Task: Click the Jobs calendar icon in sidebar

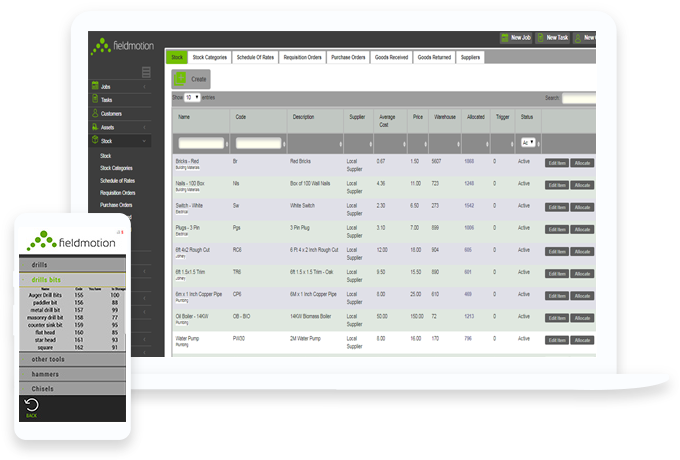Action: [95, 86]
